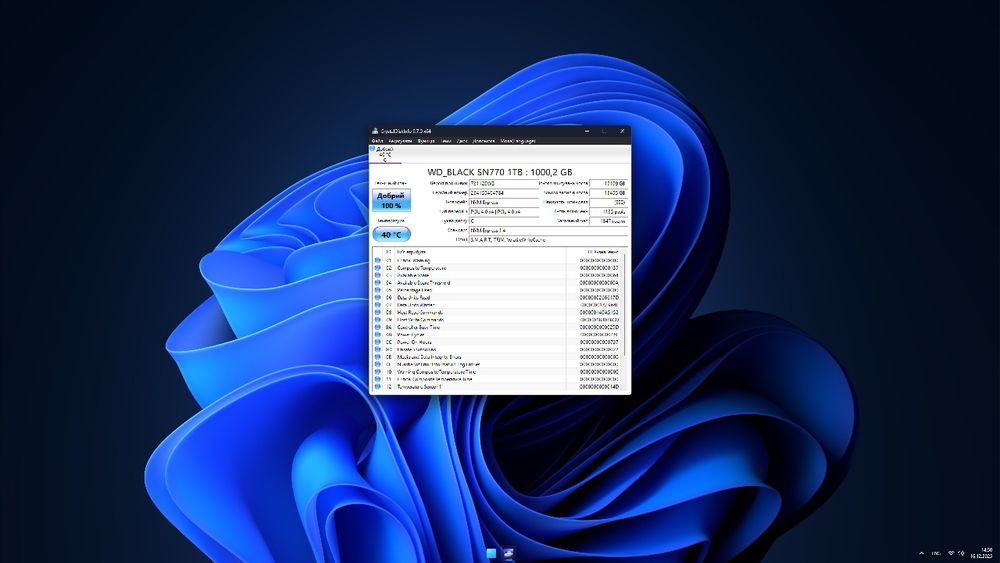
Task: Click the 40 °C temperature button
Action: pyautogui.click(x=391, y=235)
